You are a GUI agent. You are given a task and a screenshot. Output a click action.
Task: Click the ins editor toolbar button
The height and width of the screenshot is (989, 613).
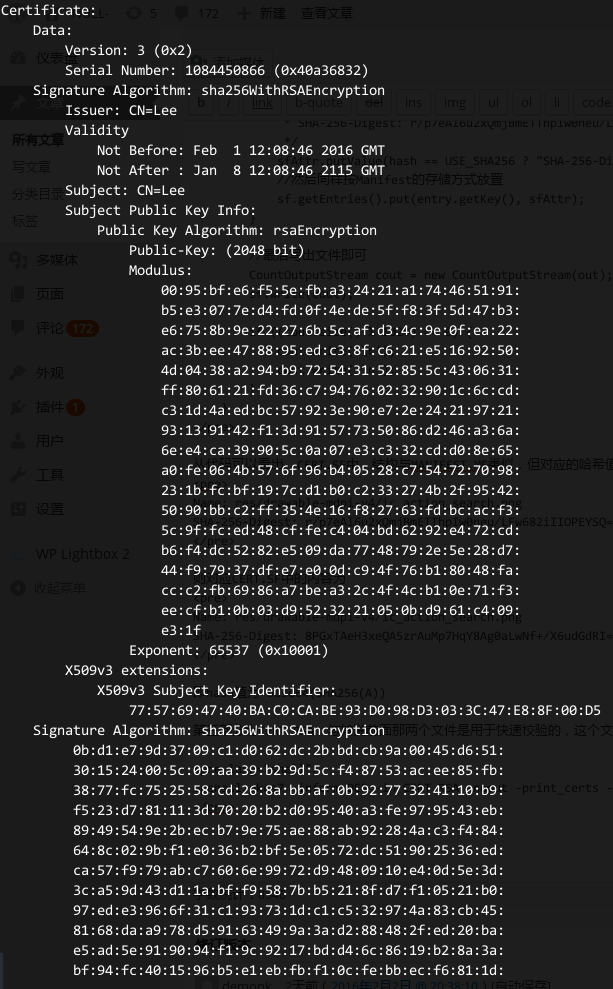click(414, 102)
